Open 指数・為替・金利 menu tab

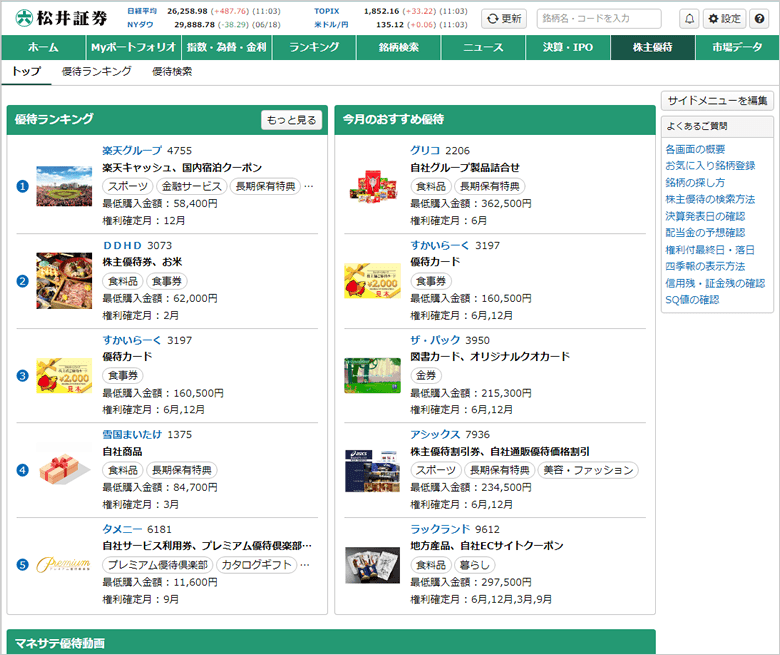click(x=226, y=47)
